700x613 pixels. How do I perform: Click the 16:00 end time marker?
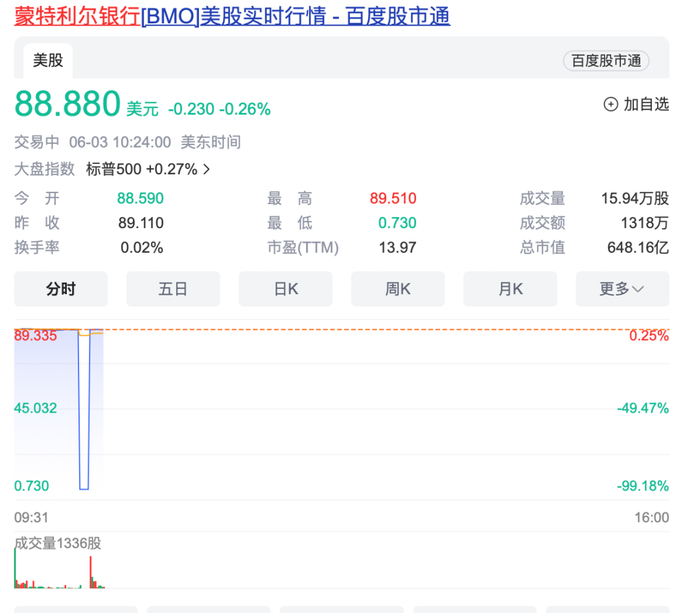point(651,517)
